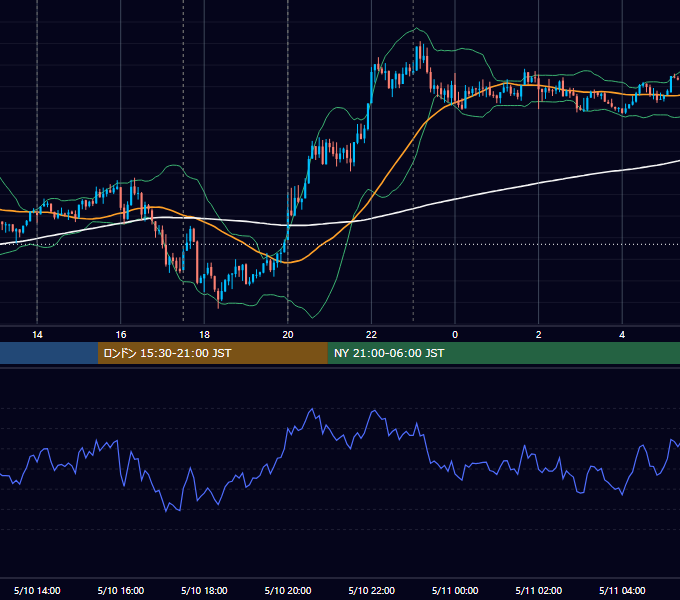Viewport: 680px width, 600px height.
Task: Click the 18 hour label on time axis
Action: [204, 335]
